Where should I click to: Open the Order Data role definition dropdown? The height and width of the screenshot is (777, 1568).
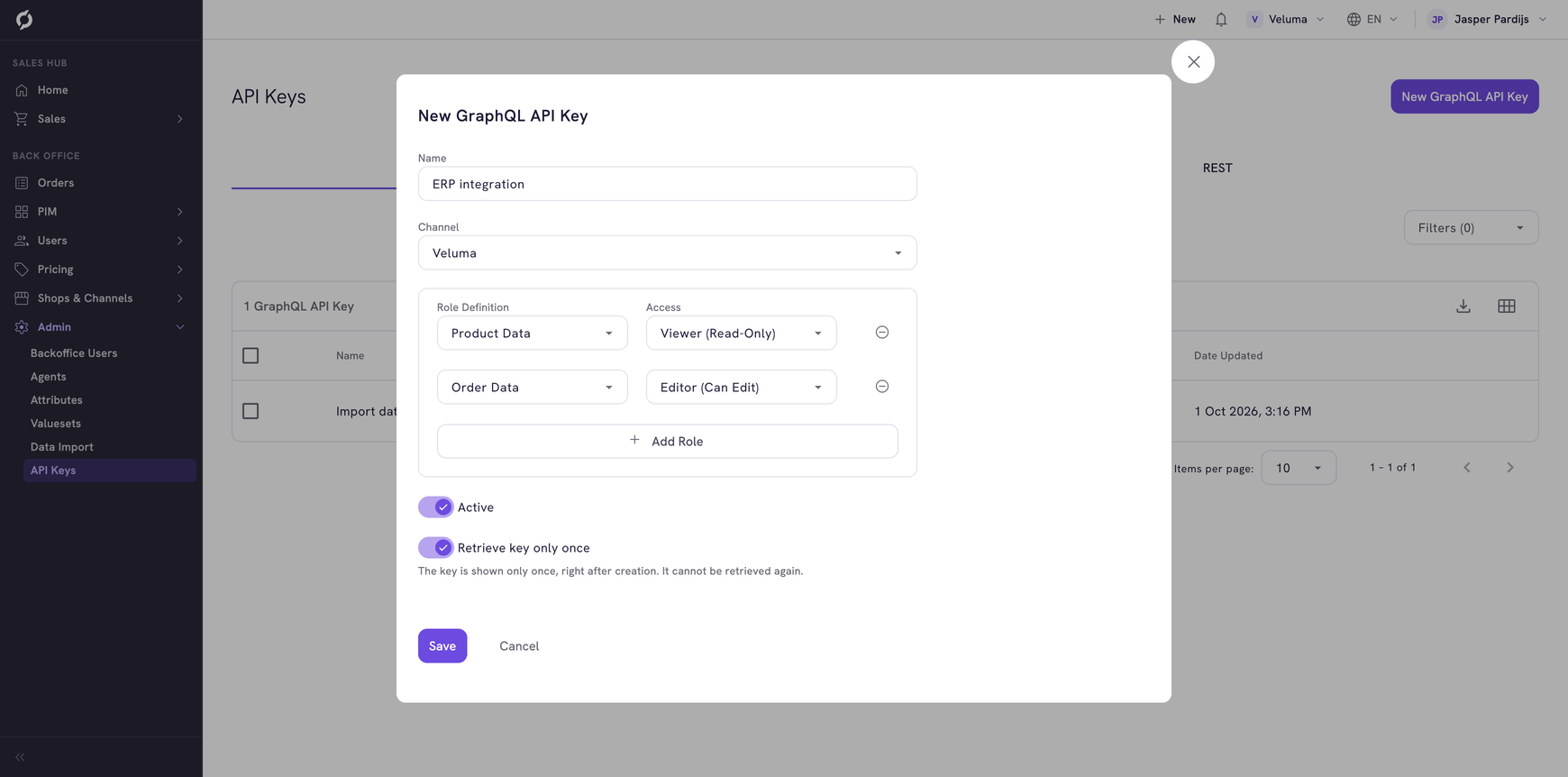pos(533,388)
